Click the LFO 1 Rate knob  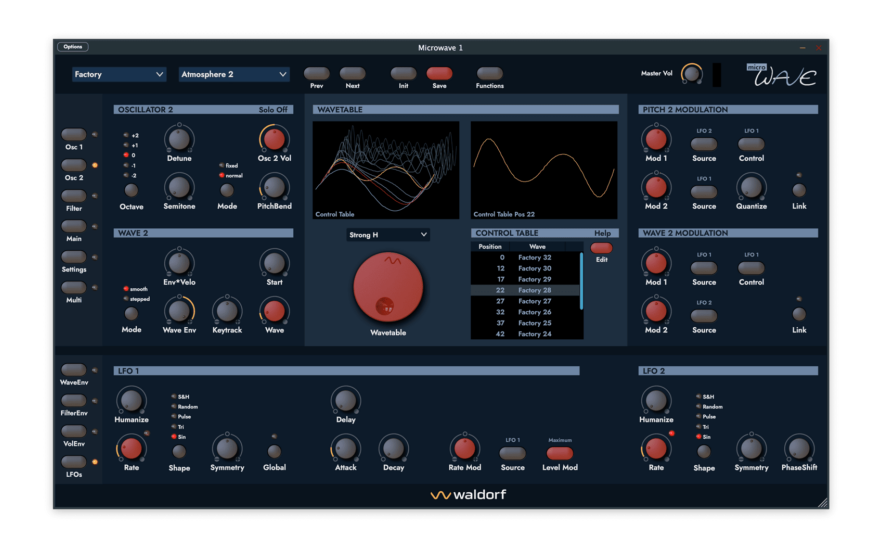[131, 448]
